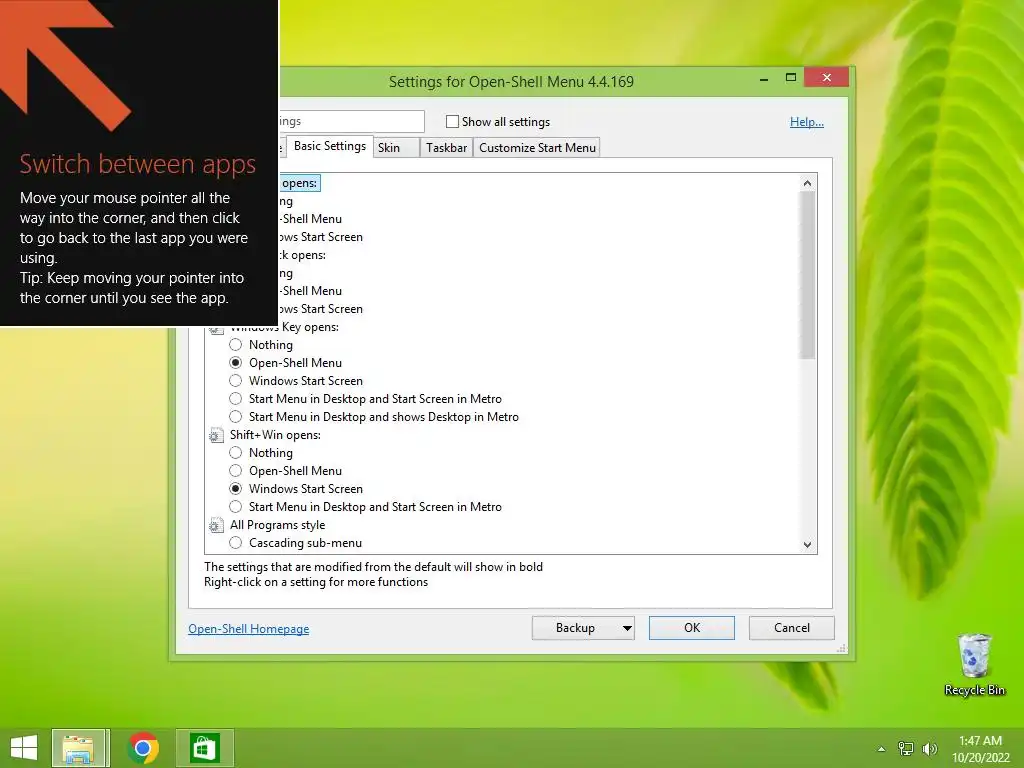Switch to the Taskbar tab

pyautogui.click(x=447, y=148)
